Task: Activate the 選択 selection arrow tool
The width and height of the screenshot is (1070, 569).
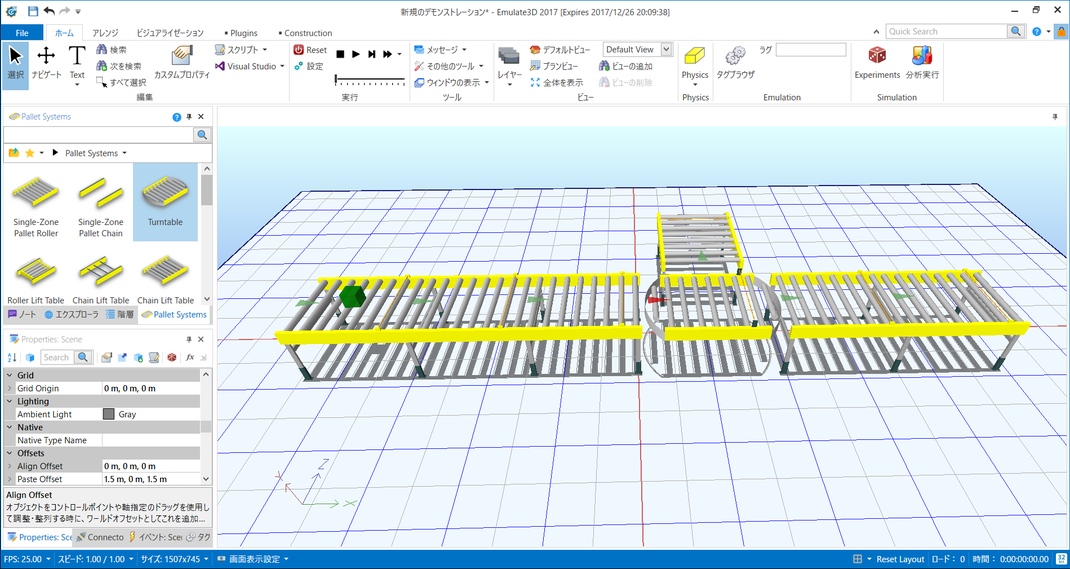Action: pyautogui.click(x=16, y=65)
